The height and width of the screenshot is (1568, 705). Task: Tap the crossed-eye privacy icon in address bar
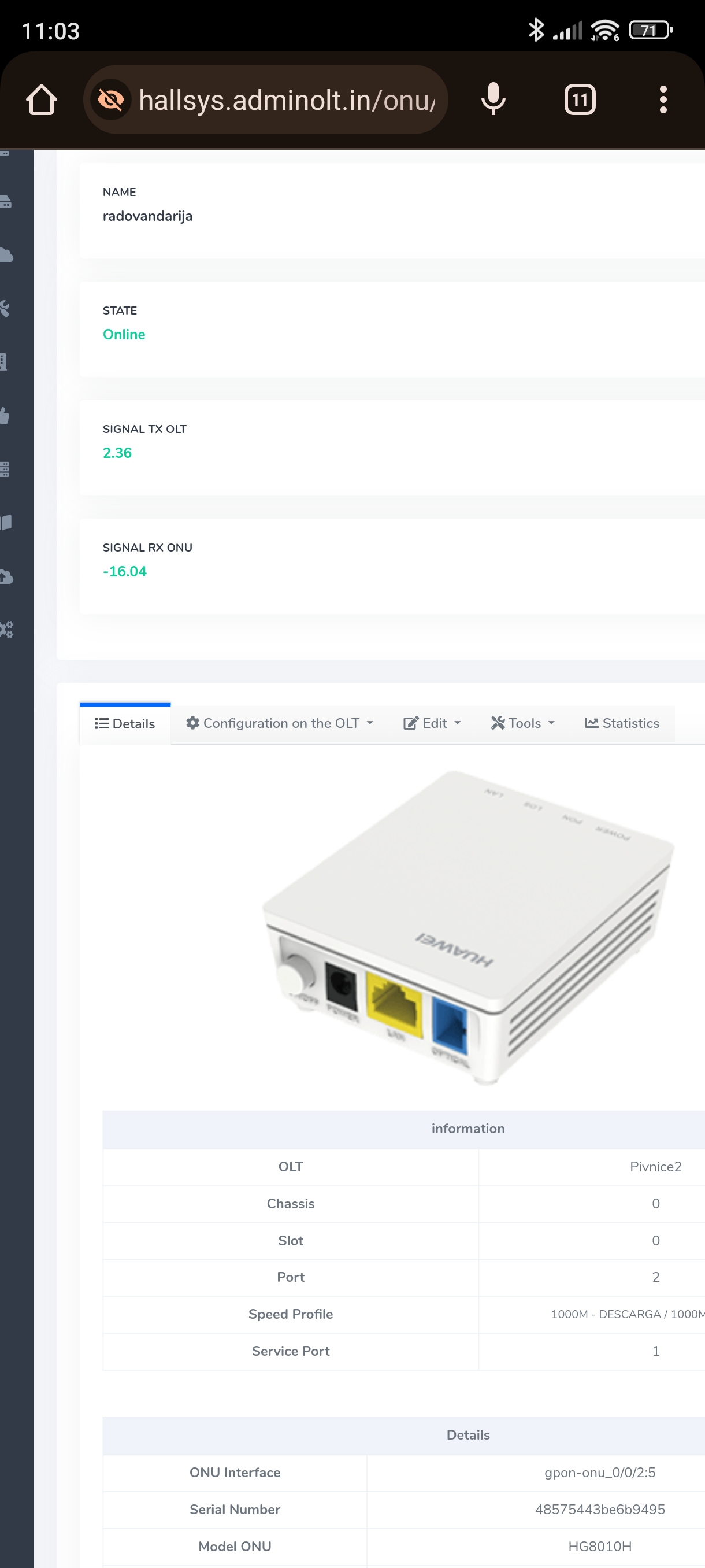111,100
